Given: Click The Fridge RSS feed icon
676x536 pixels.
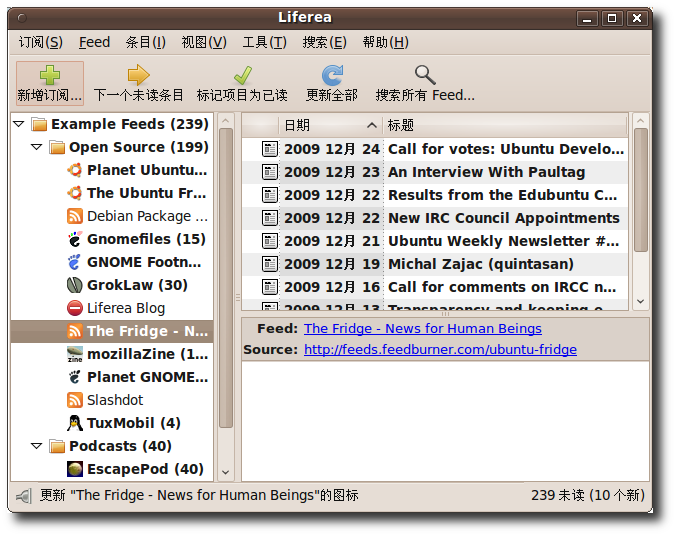Looking at the screenshot, I should pyautogui.click(x=75, y=331).
